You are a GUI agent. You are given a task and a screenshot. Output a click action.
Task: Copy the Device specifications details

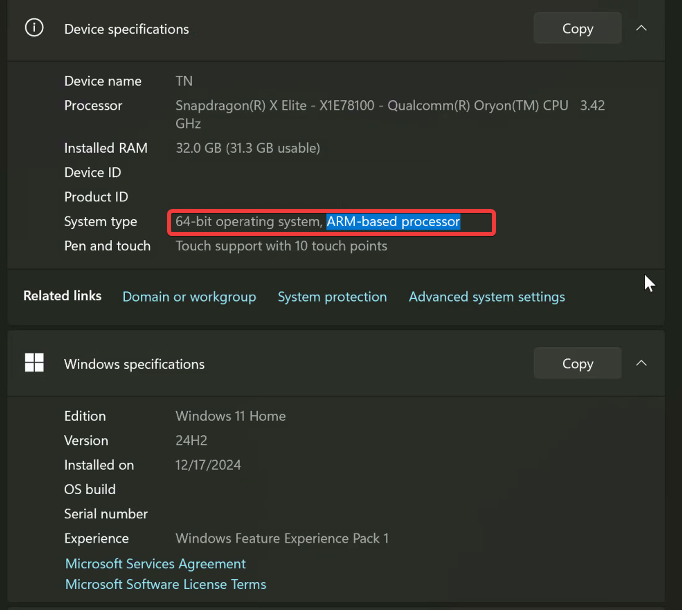click(x=577, y=29)
